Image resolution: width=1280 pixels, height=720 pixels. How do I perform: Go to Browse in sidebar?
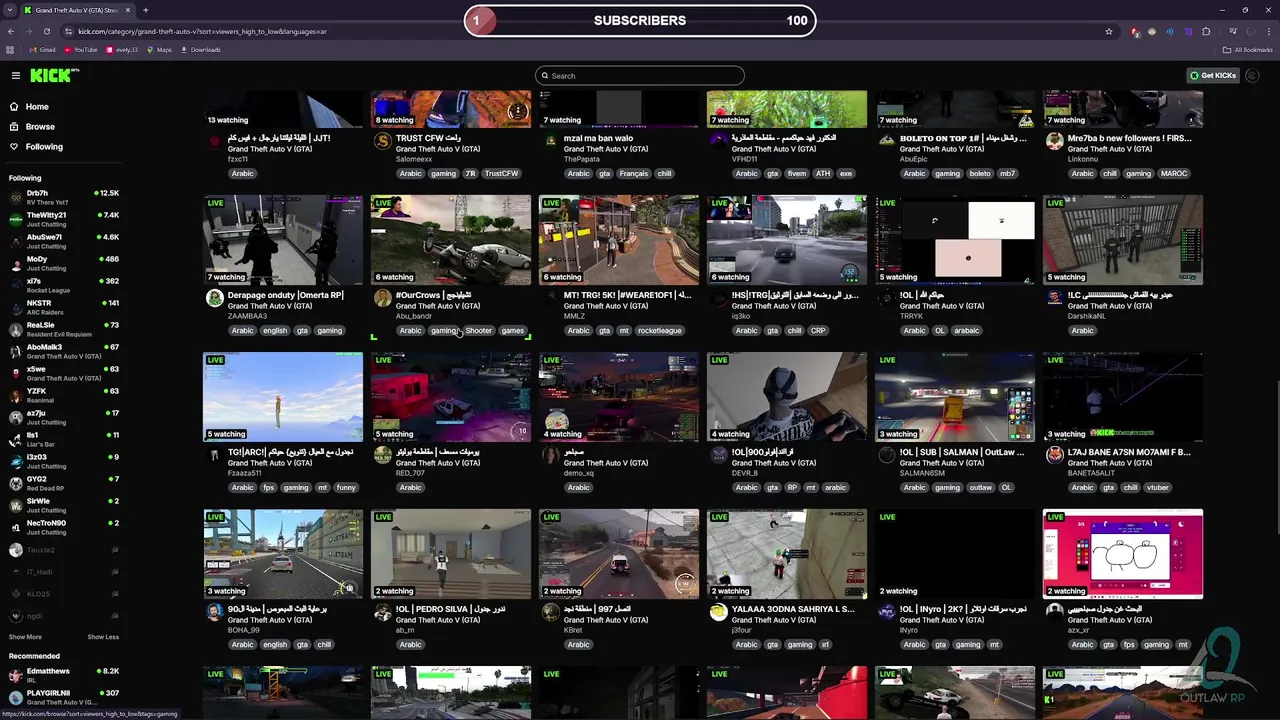(x=40, y=127)
